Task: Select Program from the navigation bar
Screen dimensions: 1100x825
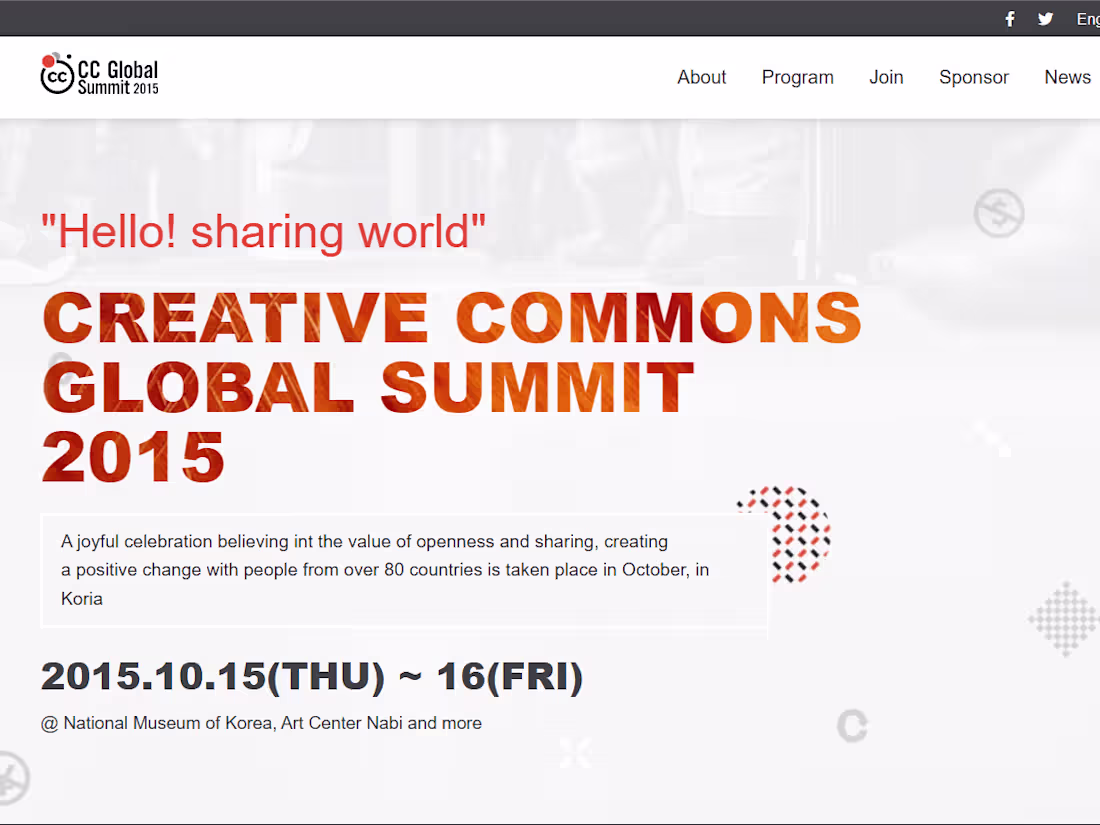Action: 797,77
